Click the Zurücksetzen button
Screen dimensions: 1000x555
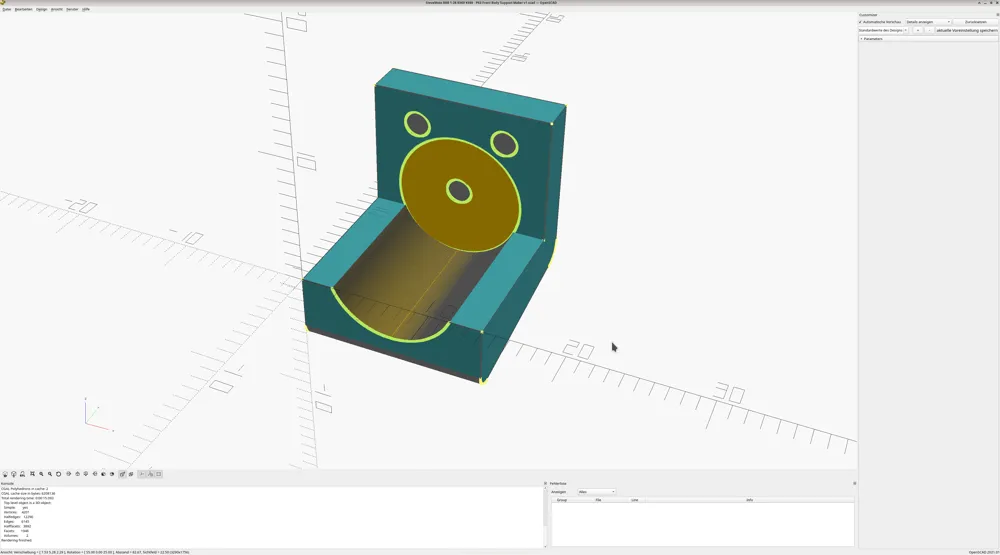976,22
